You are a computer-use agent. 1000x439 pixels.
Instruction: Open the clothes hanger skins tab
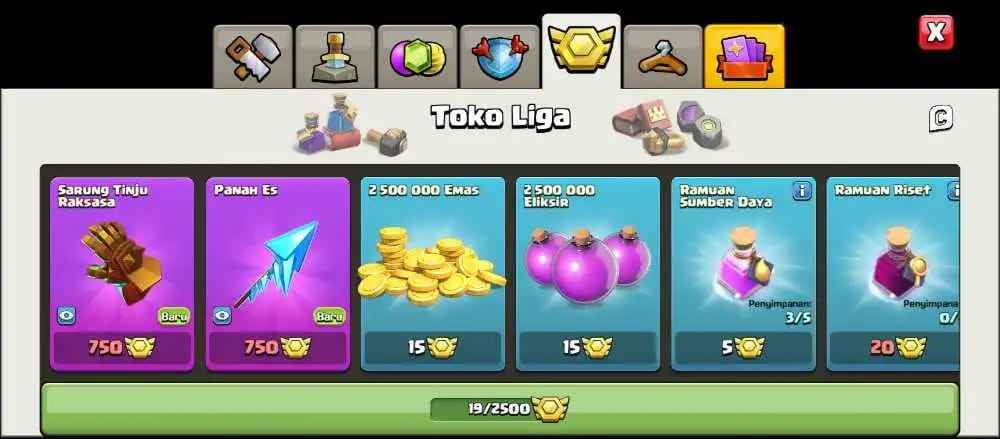[663, 57]
